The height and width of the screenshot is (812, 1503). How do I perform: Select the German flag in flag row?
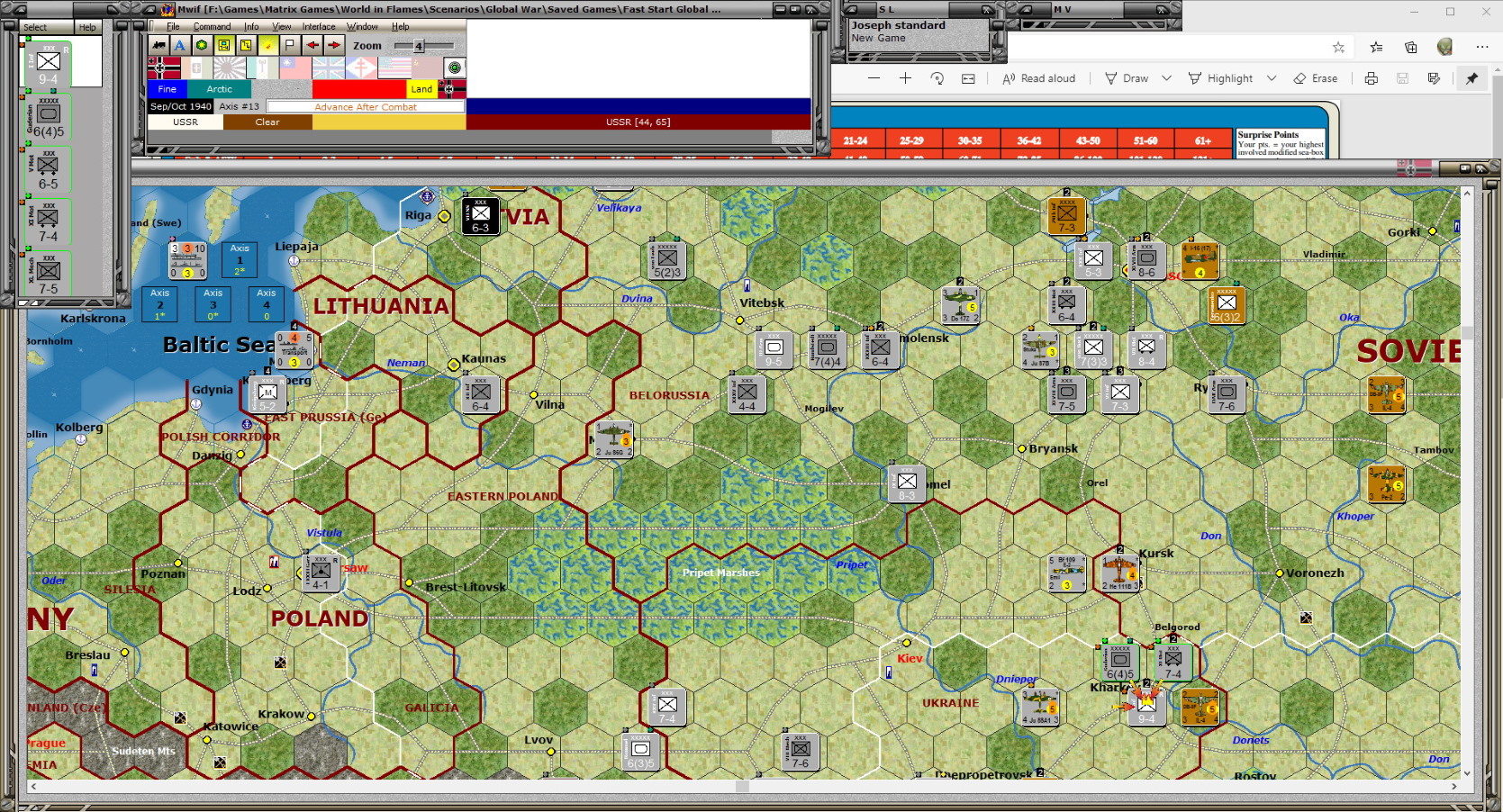[164, 68]
